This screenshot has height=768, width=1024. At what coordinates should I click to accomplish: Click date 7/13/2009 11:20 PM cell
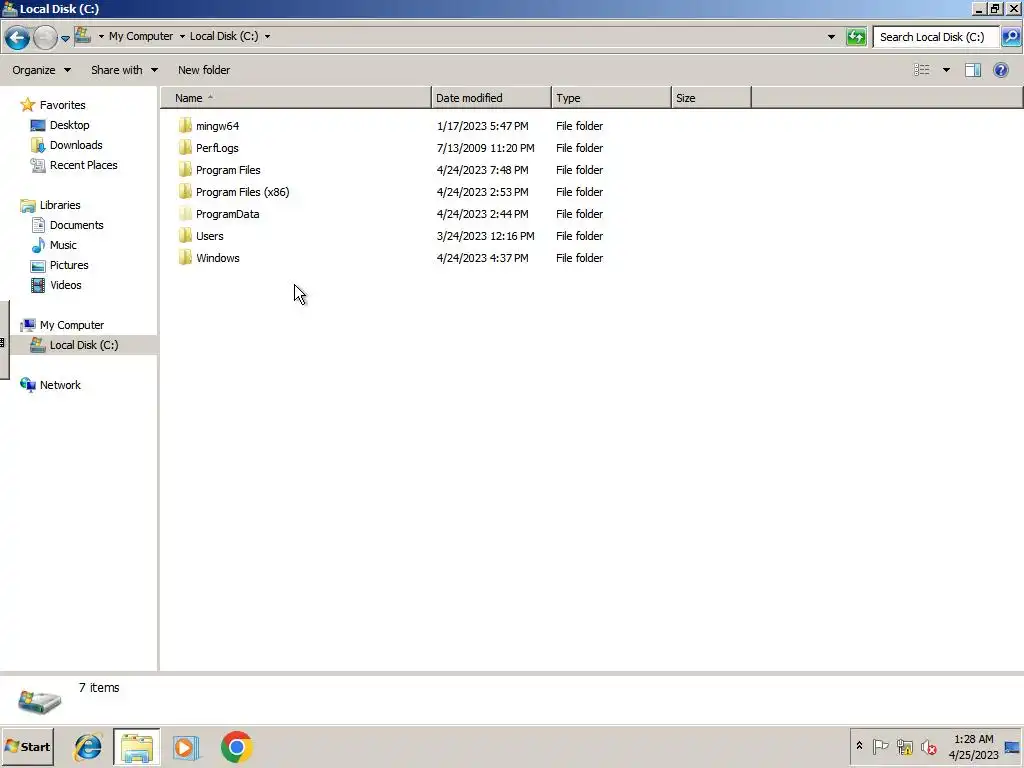(486, 148)
